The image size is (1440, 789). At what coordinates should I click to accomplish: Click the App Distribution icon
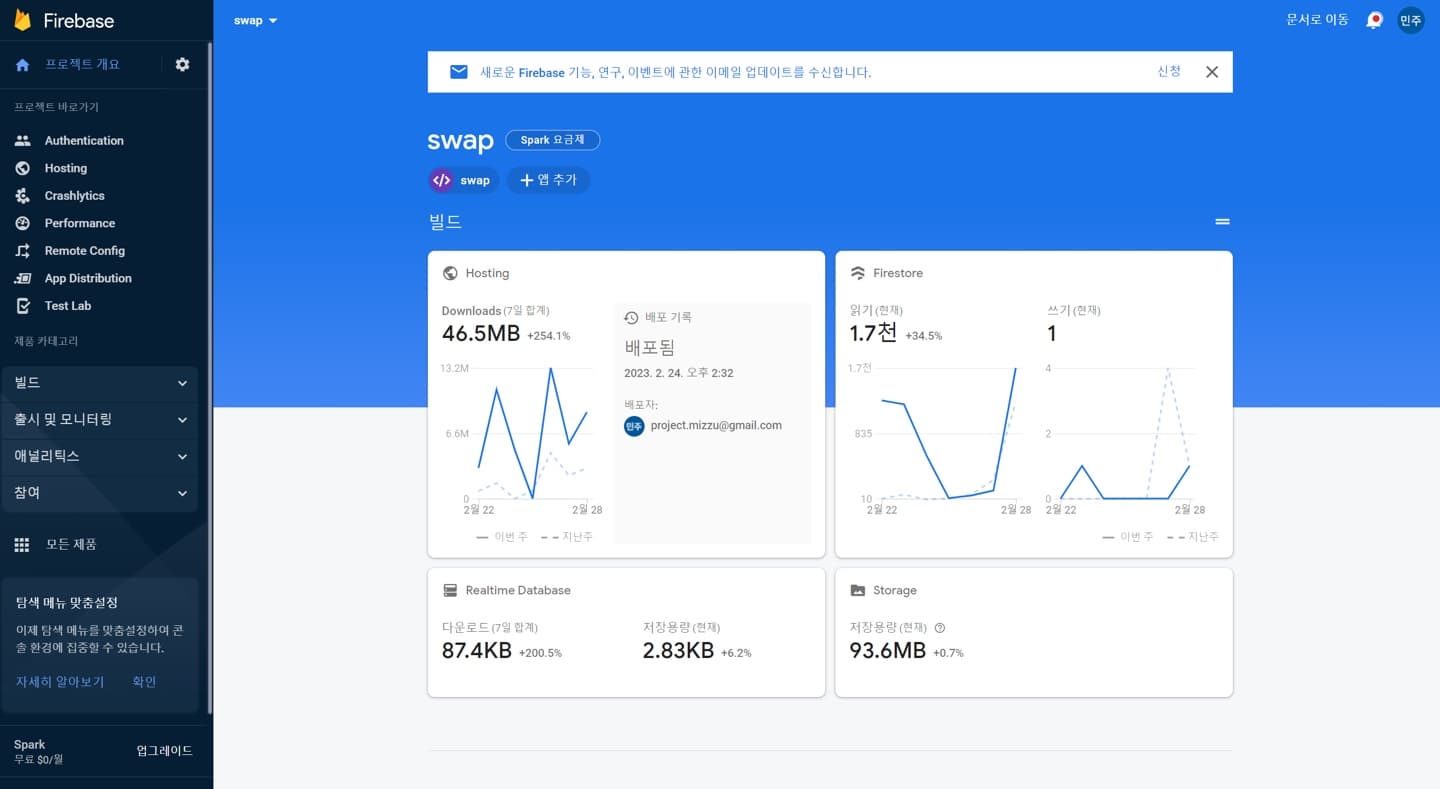tap(23, 278)
